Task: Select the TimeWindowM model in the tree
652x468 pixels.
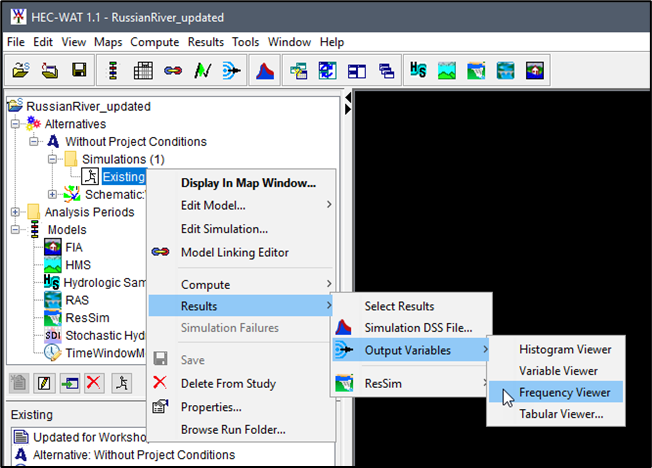Action: click(x=105, y=353)
